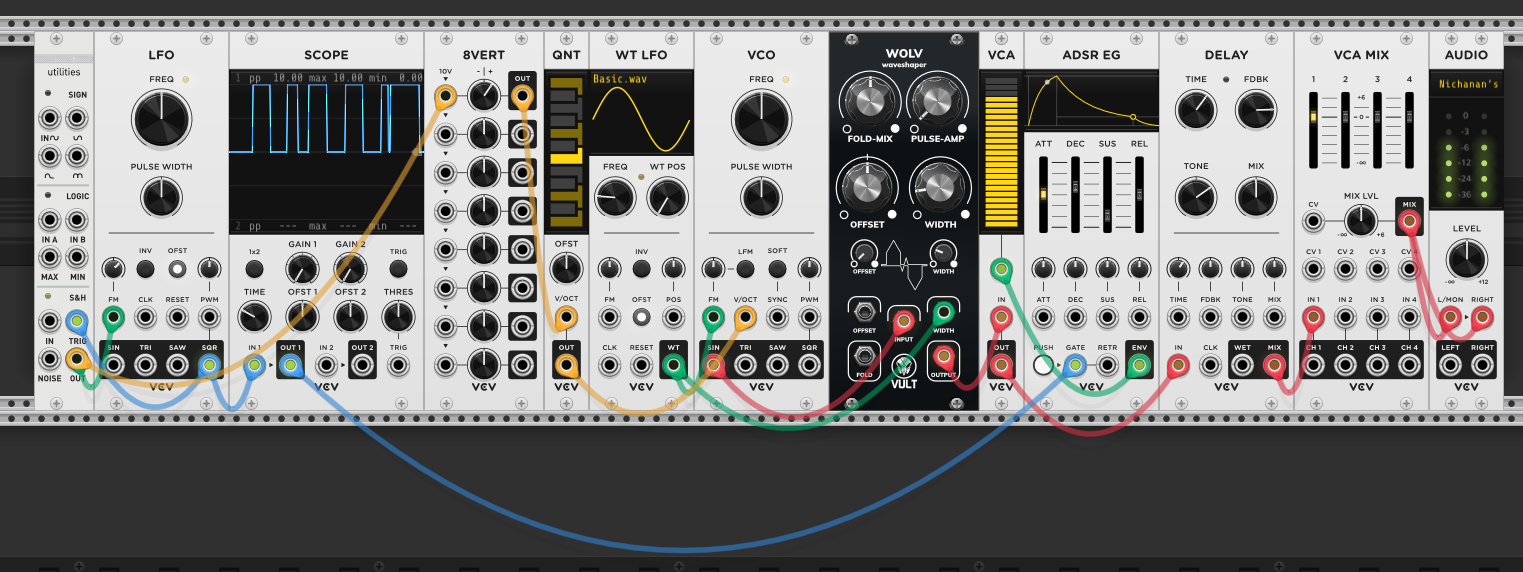Click the WOLV FOLD-MIX knob
This screenshot has height=572, width=1523.
point(870,101)
